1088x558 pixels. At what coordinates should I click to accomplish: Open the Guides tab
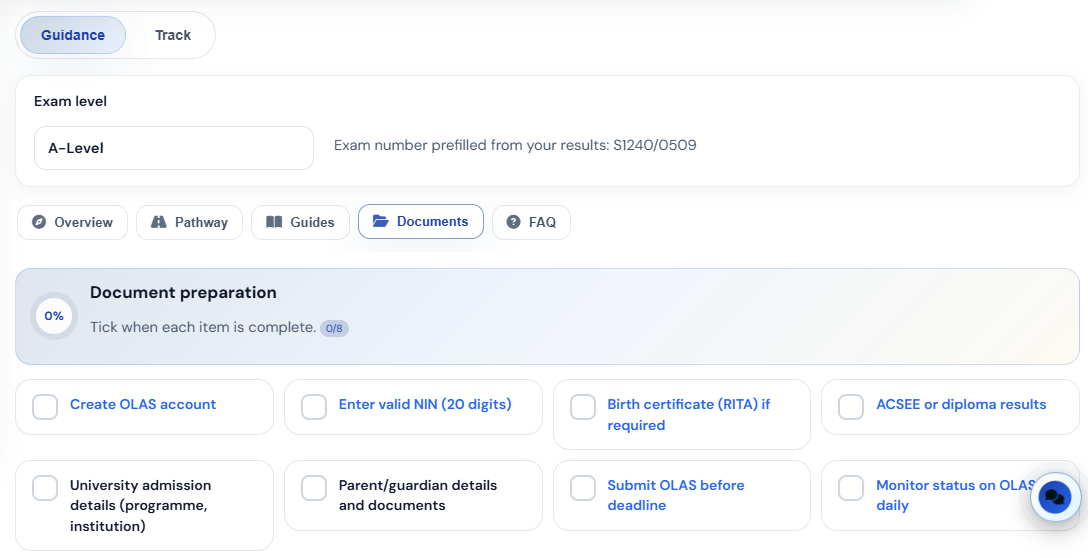pos(300,223)
